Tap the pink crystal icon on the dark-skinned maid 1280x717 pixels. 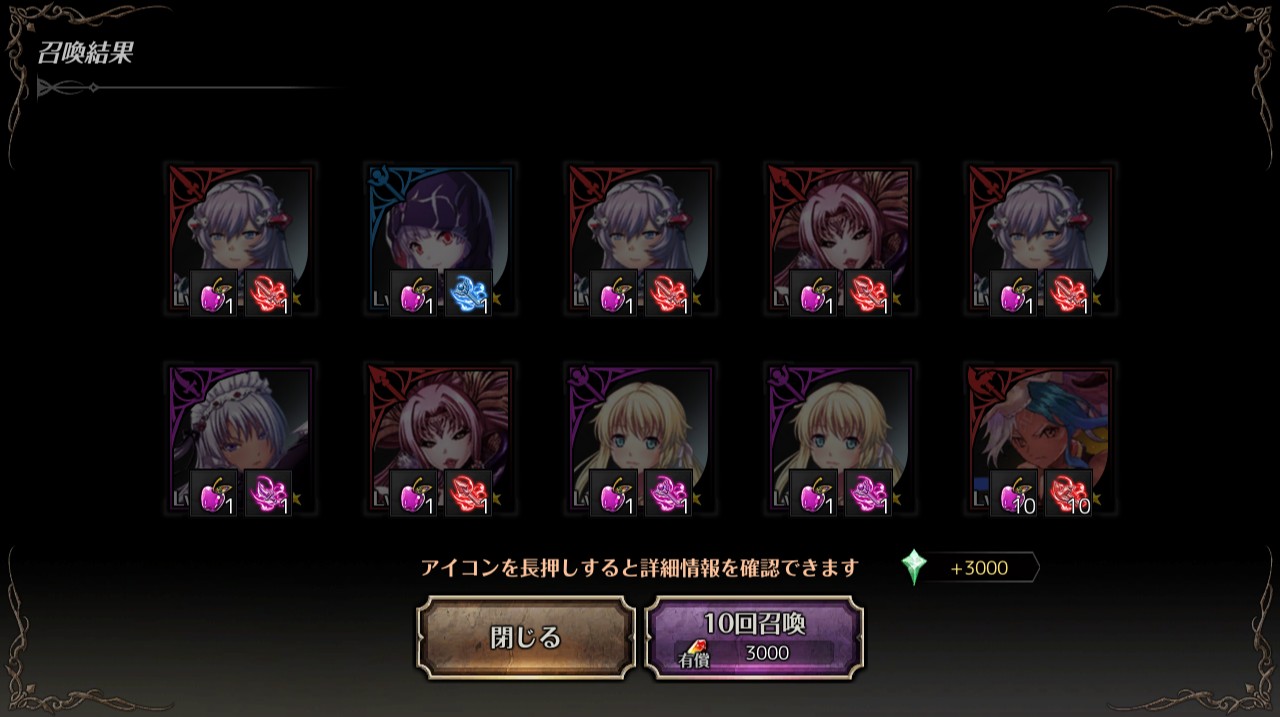click(x=268, y=494)
